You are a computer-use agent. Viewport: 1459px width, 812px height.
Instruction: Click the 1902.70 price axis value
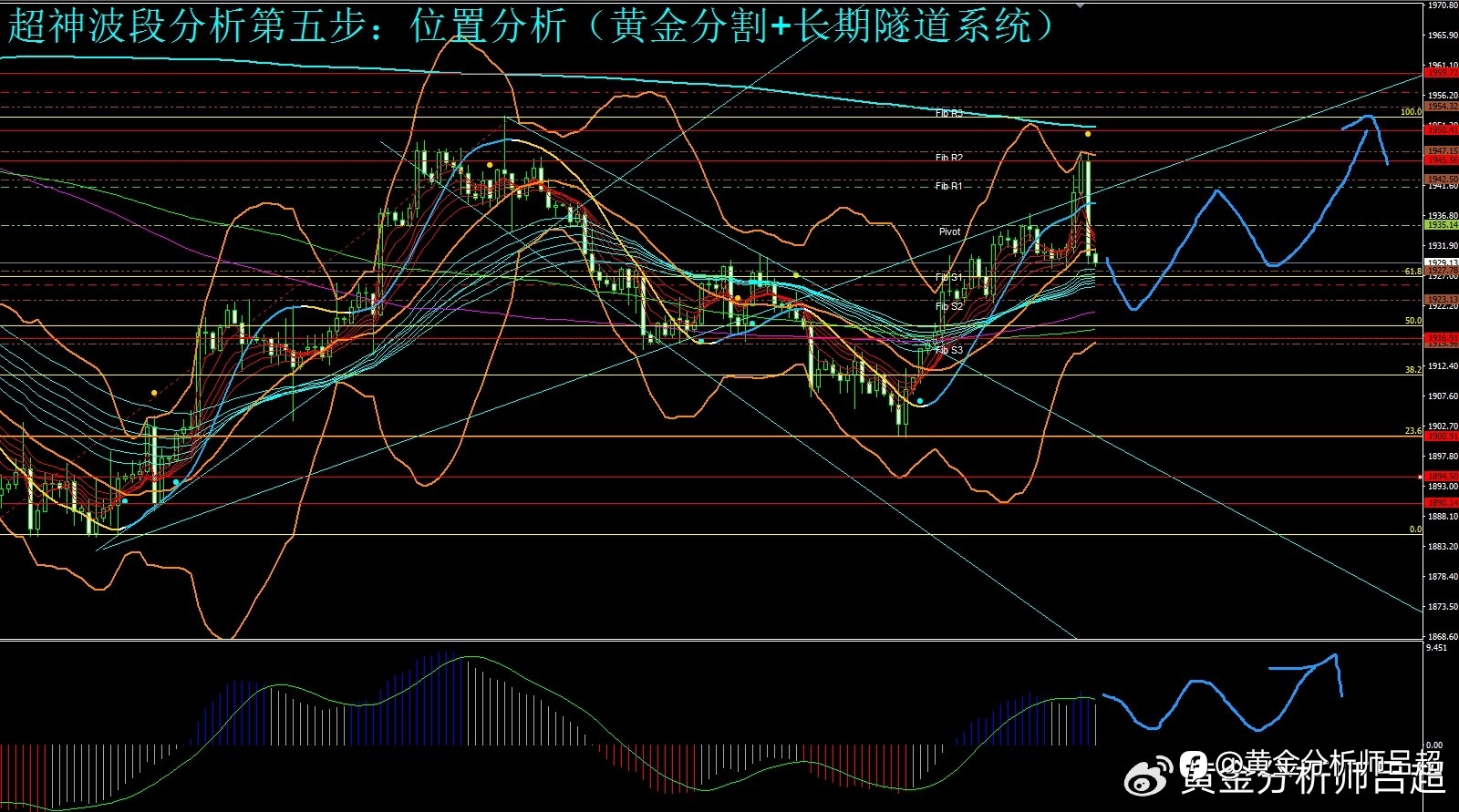click(1443, 426)
